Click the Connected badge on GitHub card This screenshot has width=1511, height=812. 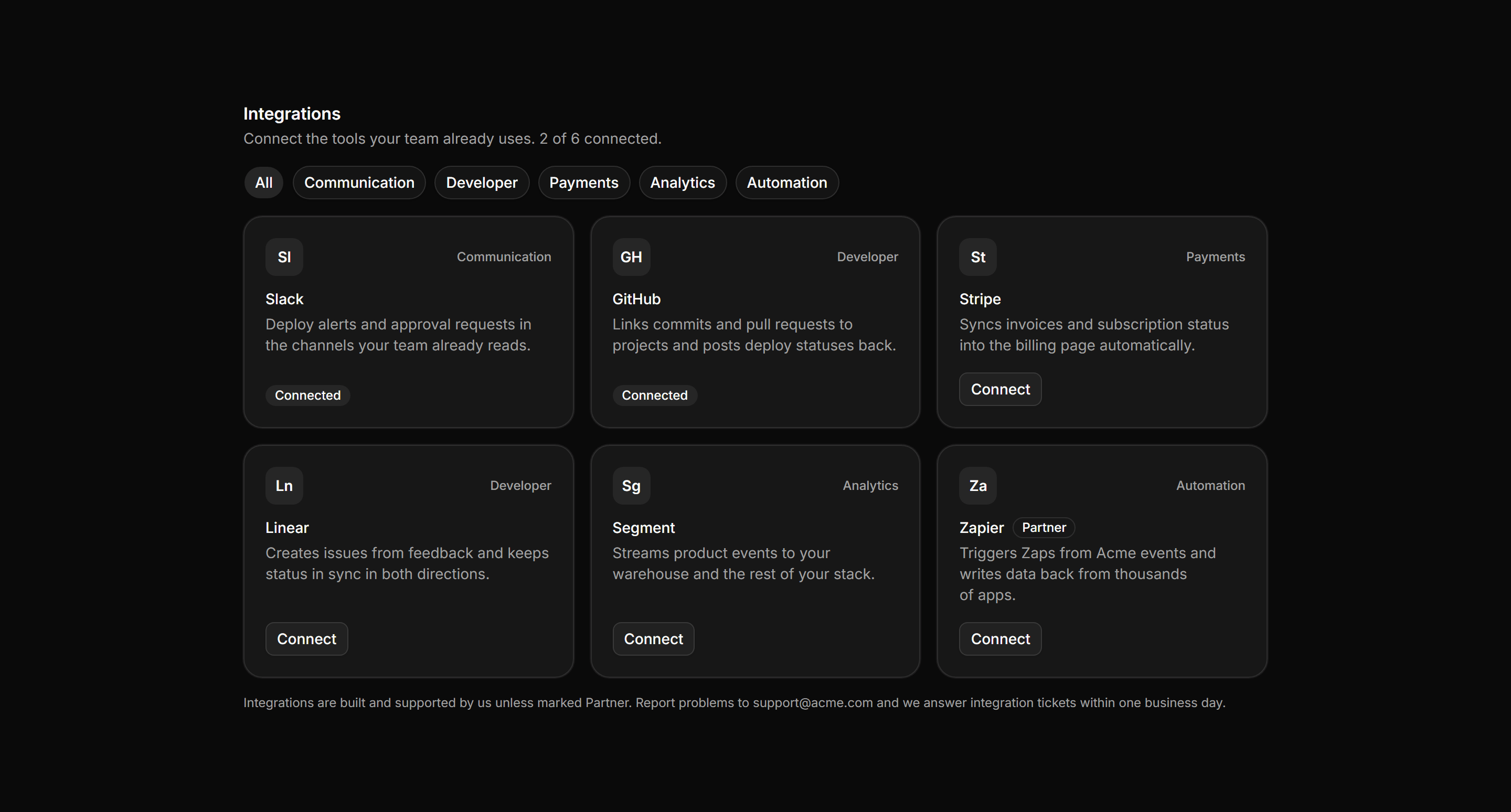point(655,395)
